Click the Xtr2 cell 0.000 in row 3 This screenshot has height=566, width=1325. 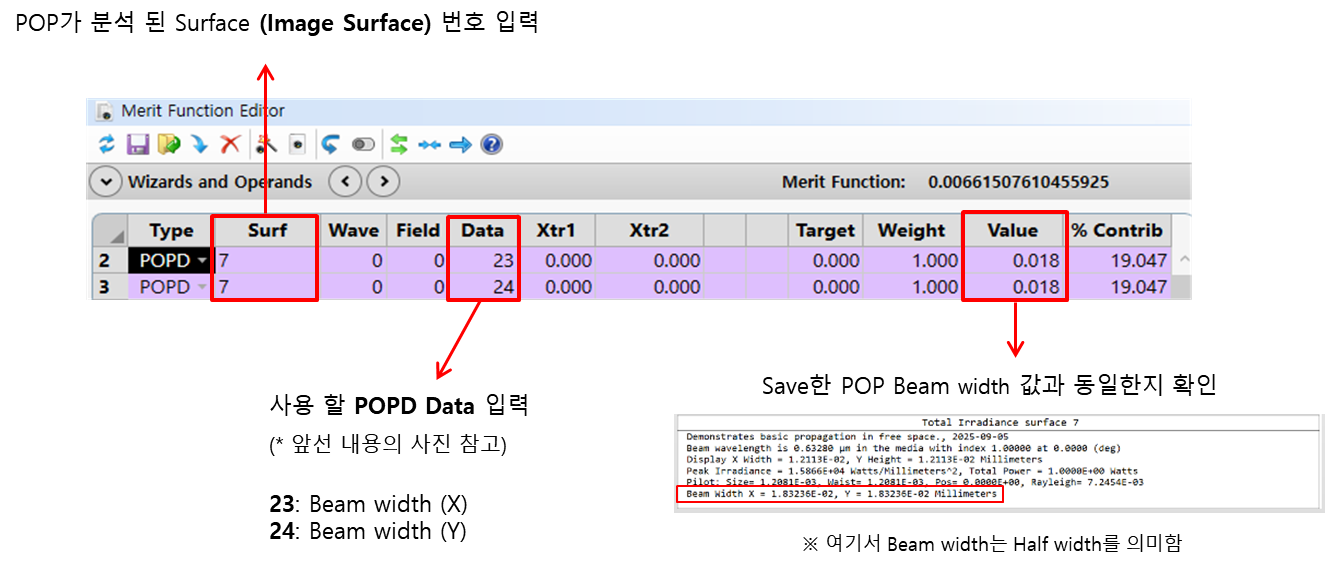pyautogui.click(x=649, y=287)
